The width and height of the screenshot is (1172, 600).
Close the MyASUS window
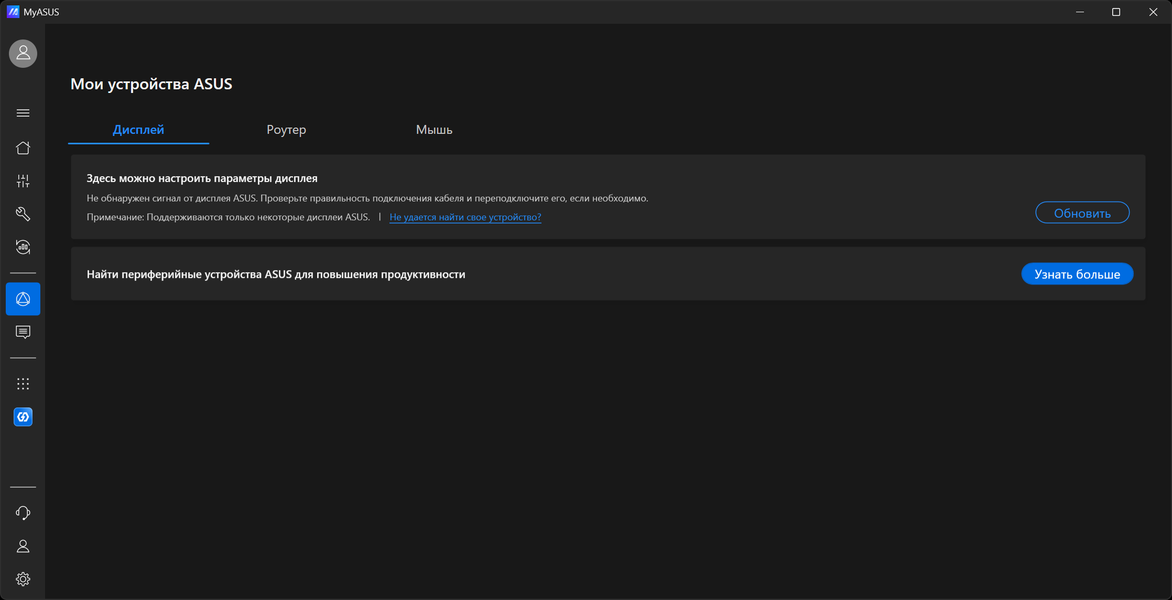click(1152, 11)
